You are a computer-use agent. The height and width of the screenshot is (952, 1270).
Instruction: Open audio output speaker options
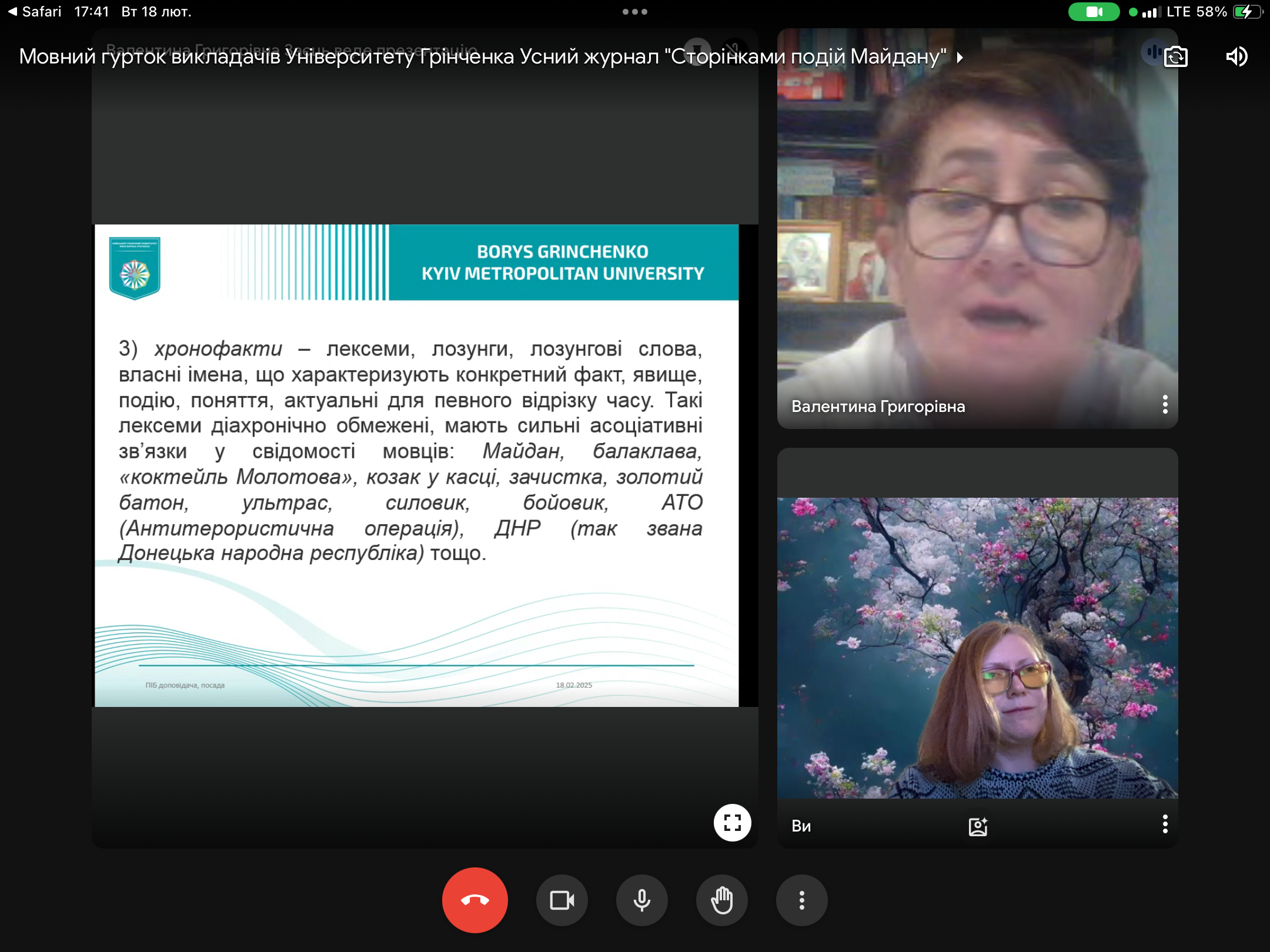pos(1236,57)
